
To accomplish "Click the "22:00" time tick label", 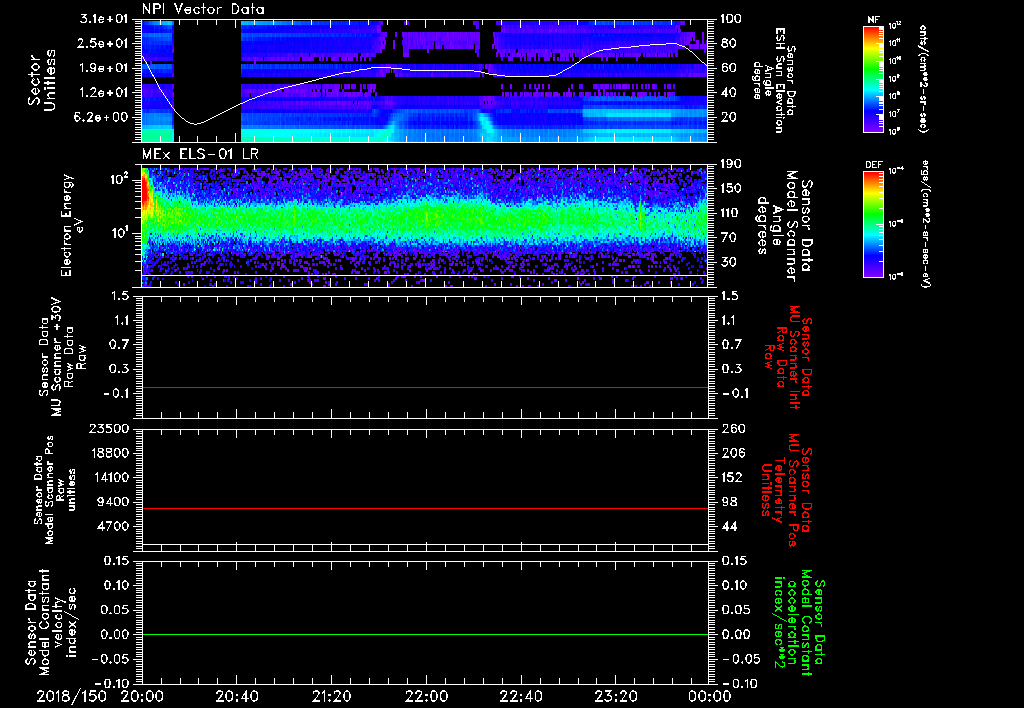I will (426, 696).
